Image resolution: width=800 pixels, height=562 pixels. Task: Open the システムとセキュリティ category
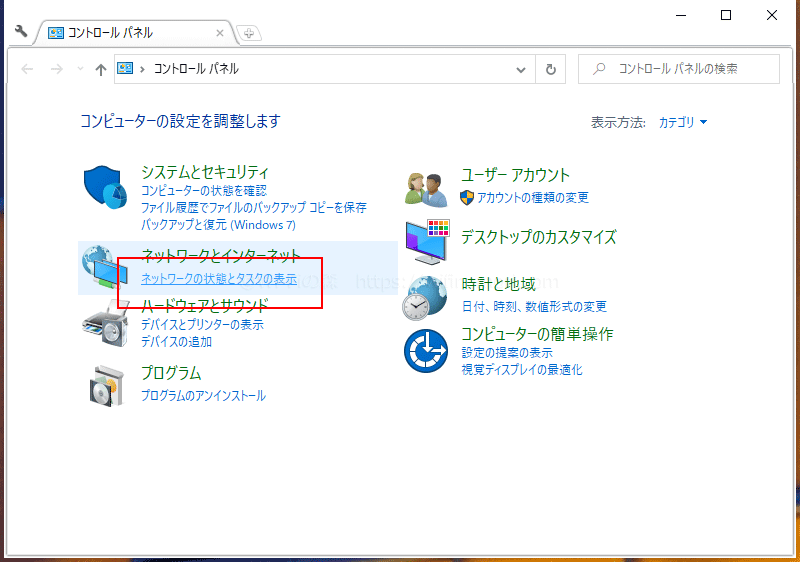(205, 172)
